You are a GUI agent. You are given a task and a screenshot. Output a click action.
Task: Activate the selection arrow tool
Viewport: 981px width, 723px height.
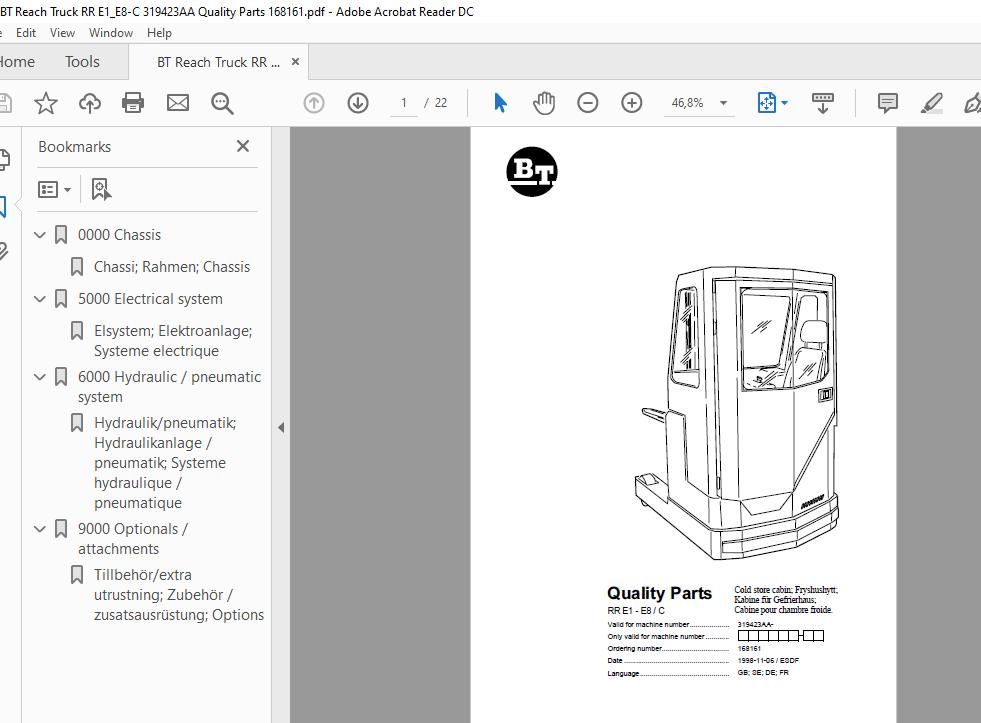click(x=501, y=103)
